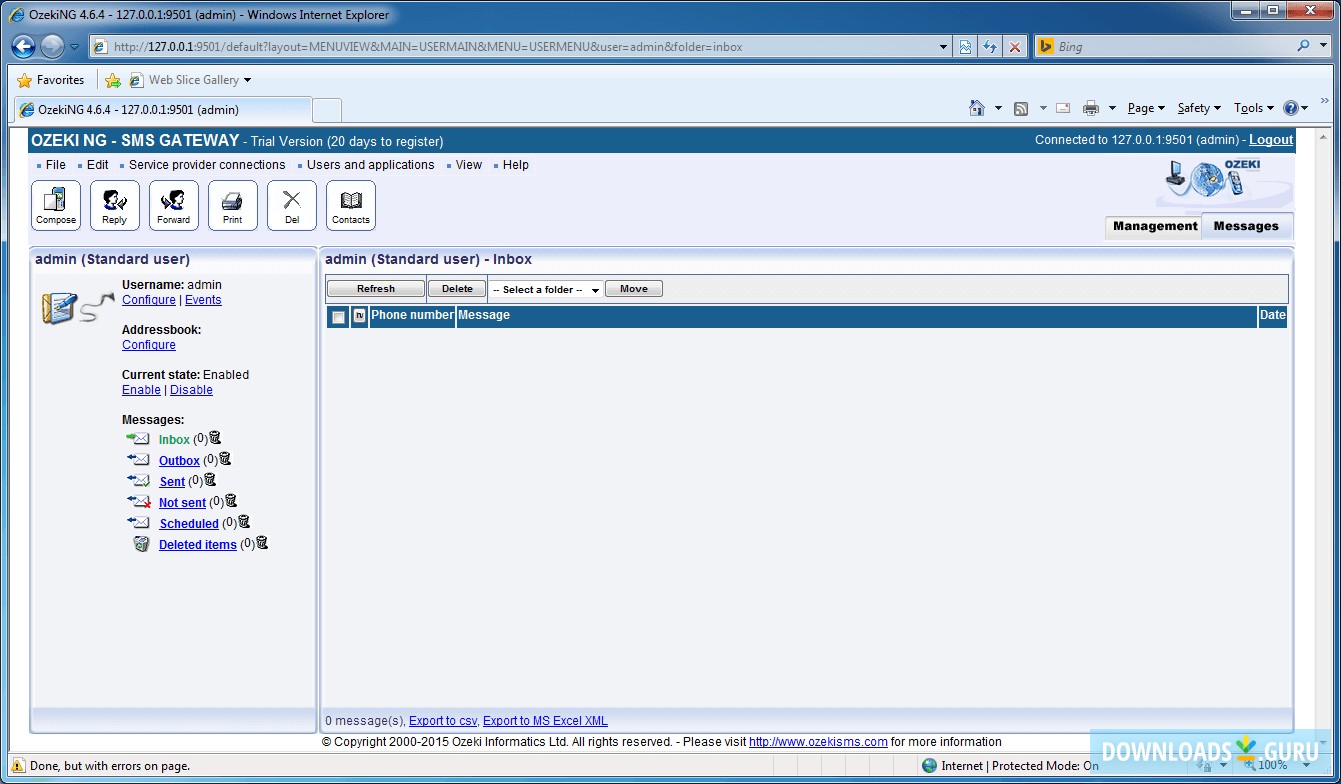1341x784 pixels.
Task: Click the Not sent envelope icon
Action: click(x=138, y=502)
